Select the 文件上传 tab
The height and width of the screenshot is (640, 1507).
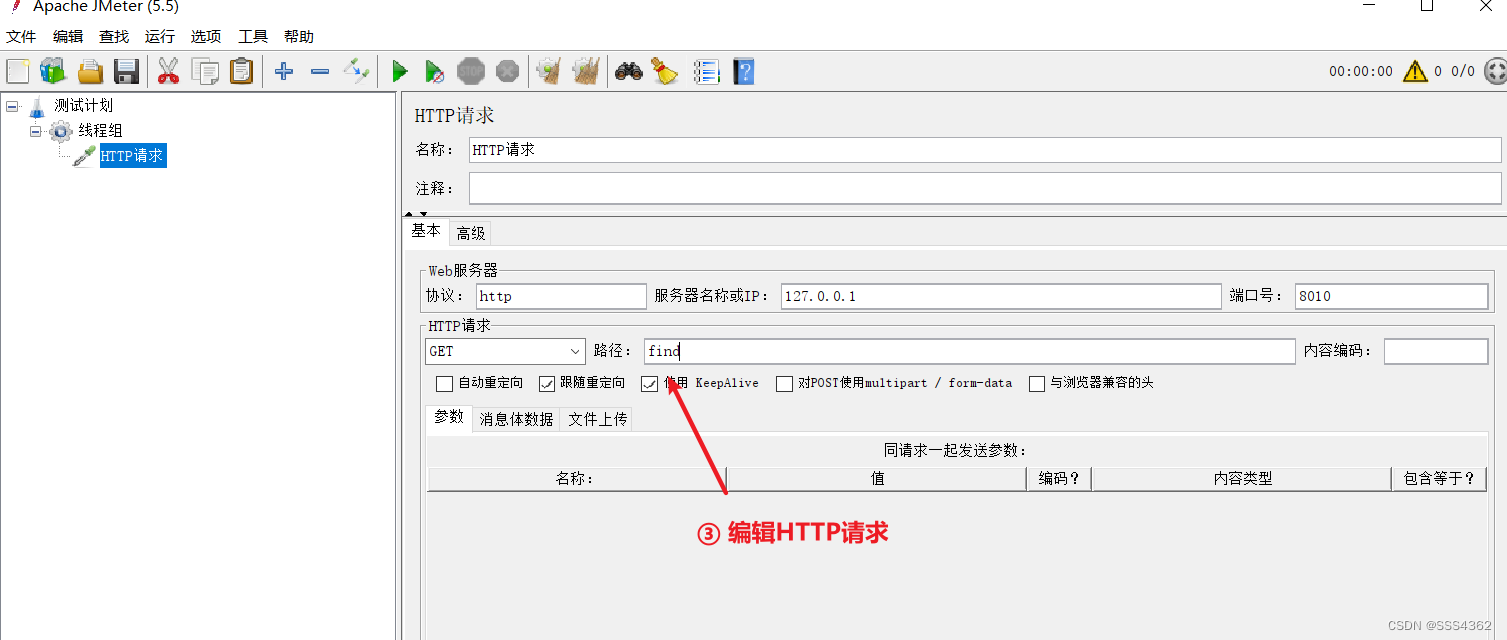(598, 419)
